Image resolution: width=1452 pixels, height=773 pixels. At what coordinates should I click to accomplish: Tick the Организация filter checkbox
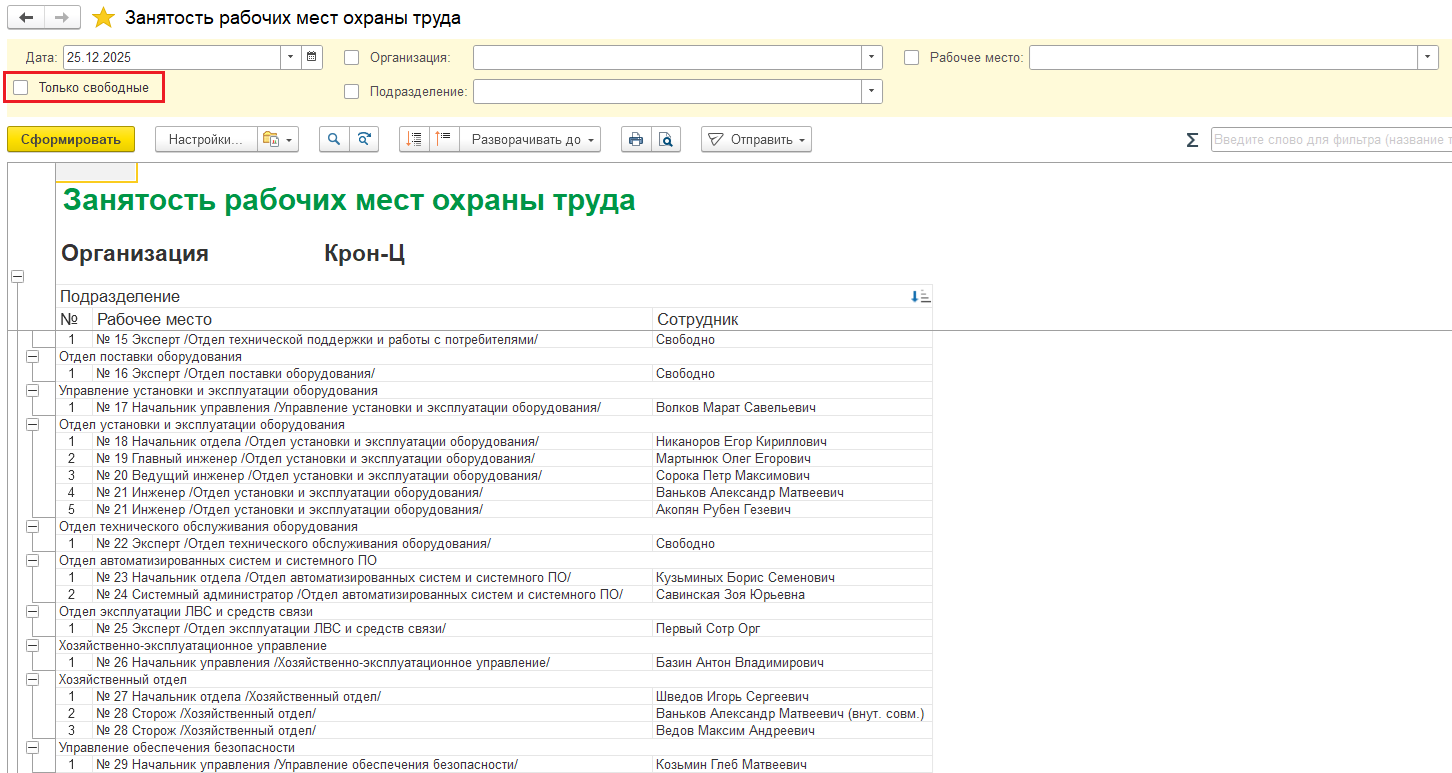click(x=351, y=58)
